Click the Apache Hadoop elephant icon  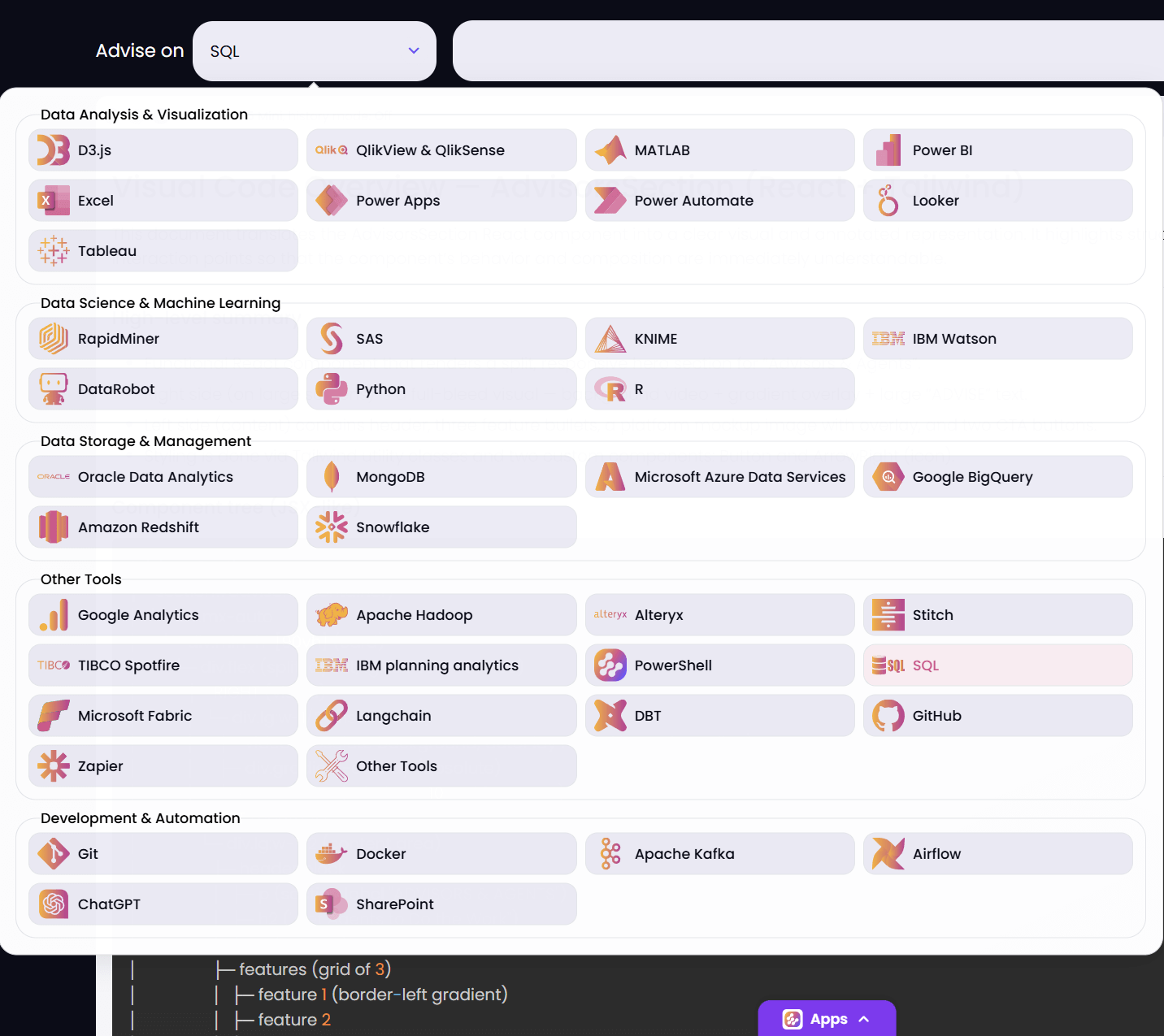pos(332,615)
